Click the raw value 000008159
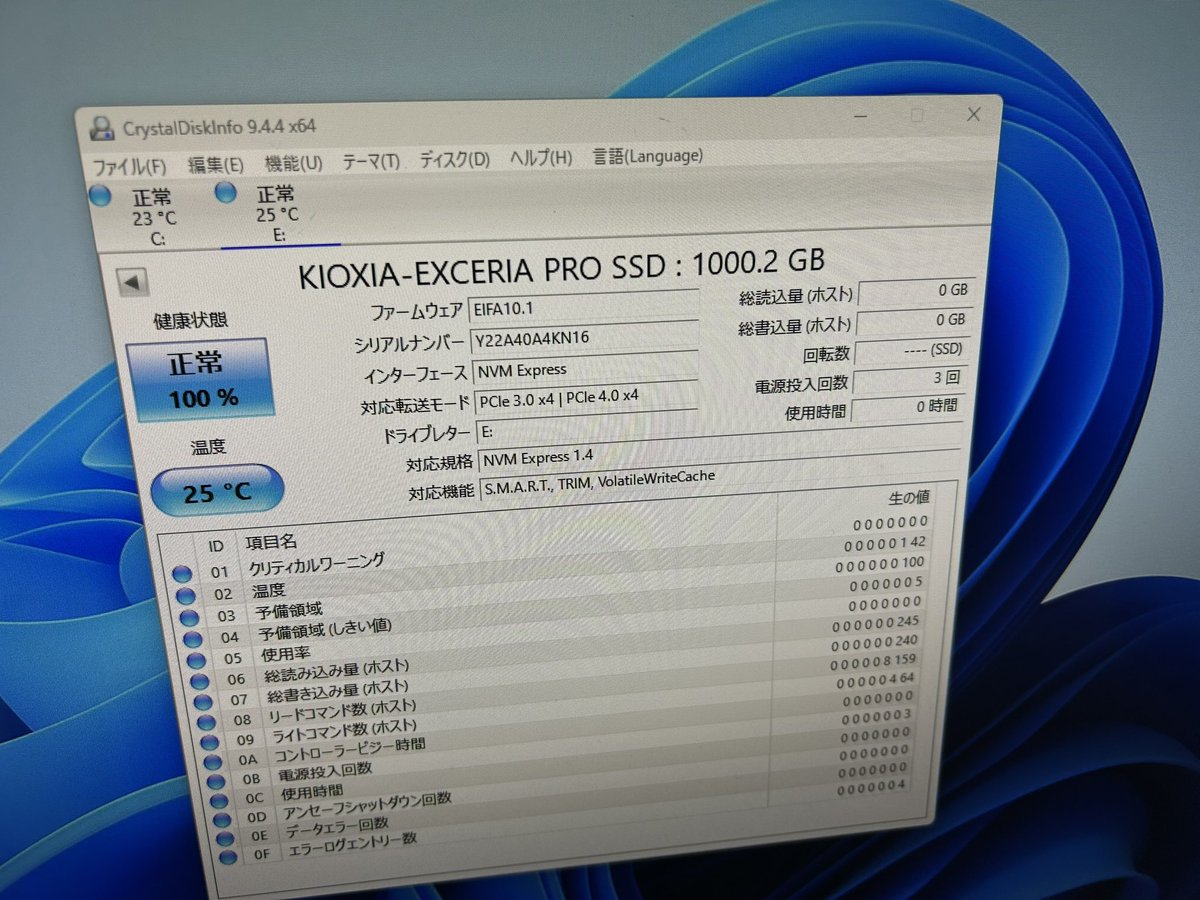This screenshot has width=1200, height=900. pos(872,661)
